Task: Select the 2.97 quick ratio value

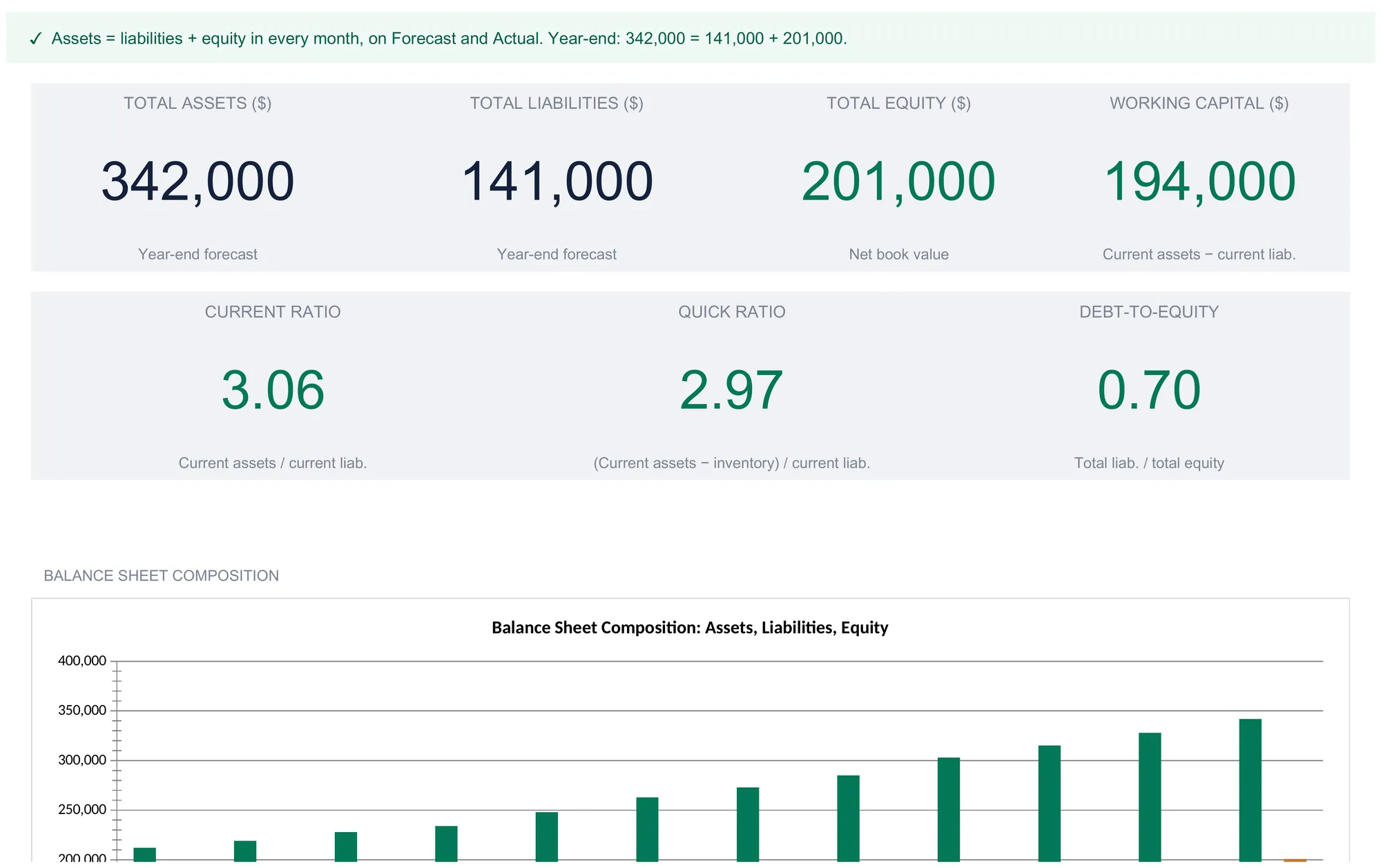Action: pos(732,390)
